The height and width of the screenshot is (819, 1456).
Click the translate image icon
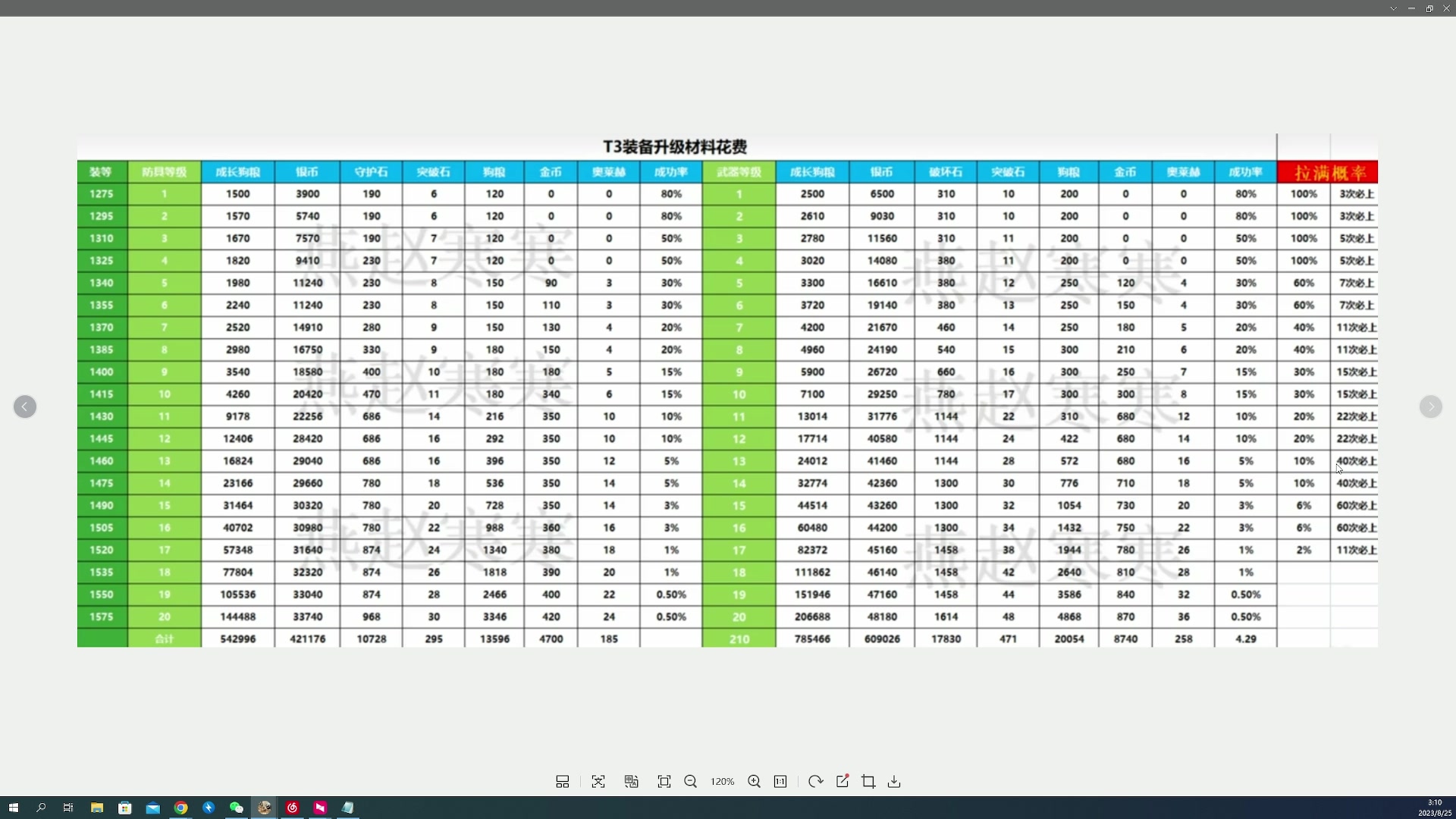click(x=631, y=782)
